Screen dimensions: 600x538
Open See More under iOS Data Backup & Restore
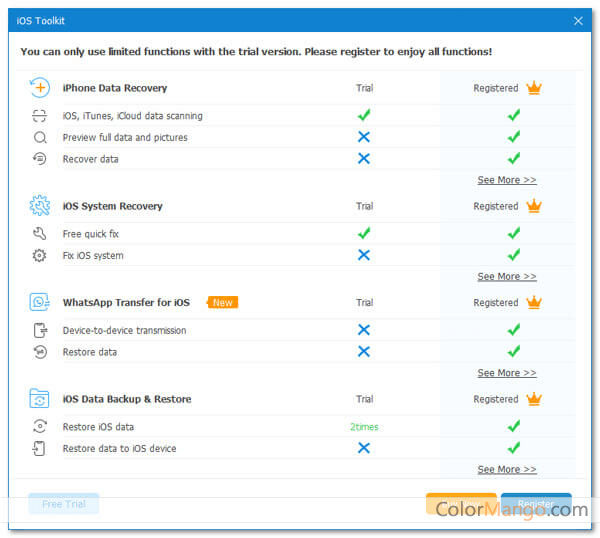click(507, 469)
